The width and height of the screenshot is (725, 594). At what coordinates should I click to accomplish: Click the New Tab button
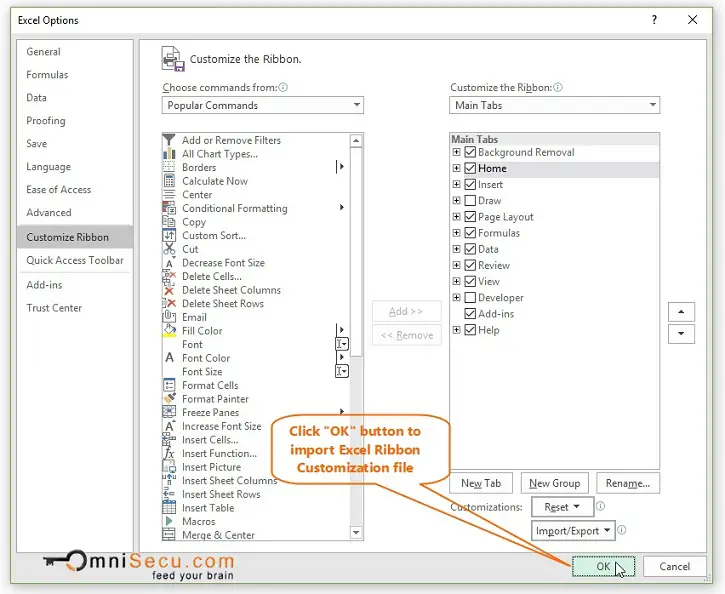tap(481, 483)
